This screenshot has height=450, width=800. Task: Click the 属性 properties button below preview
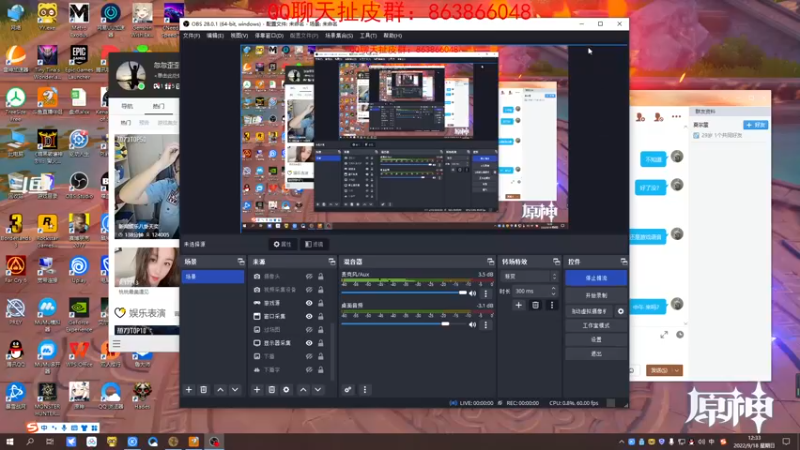283,244
